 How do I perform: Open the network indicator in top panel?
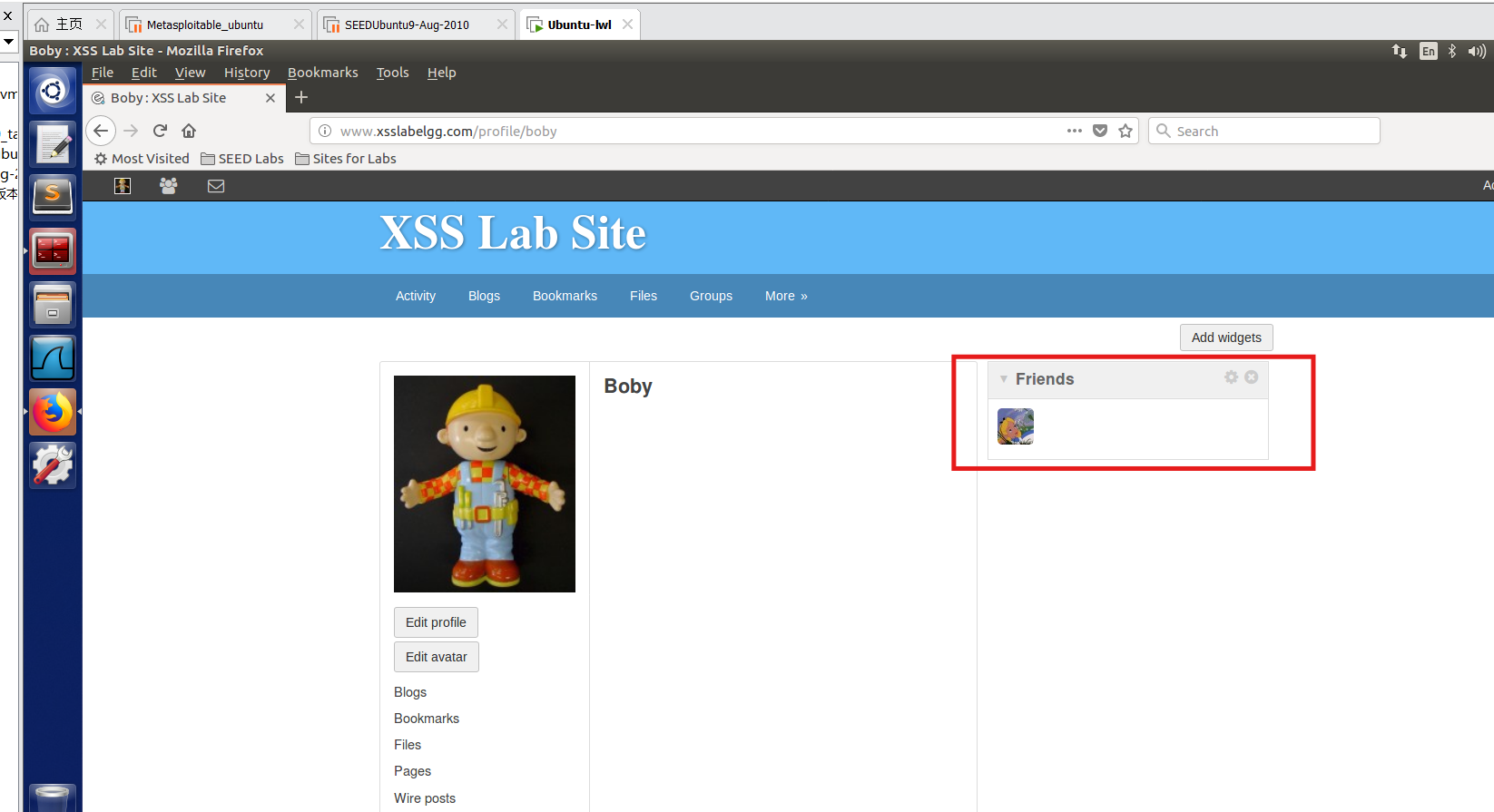click(x=1400, y=52)
